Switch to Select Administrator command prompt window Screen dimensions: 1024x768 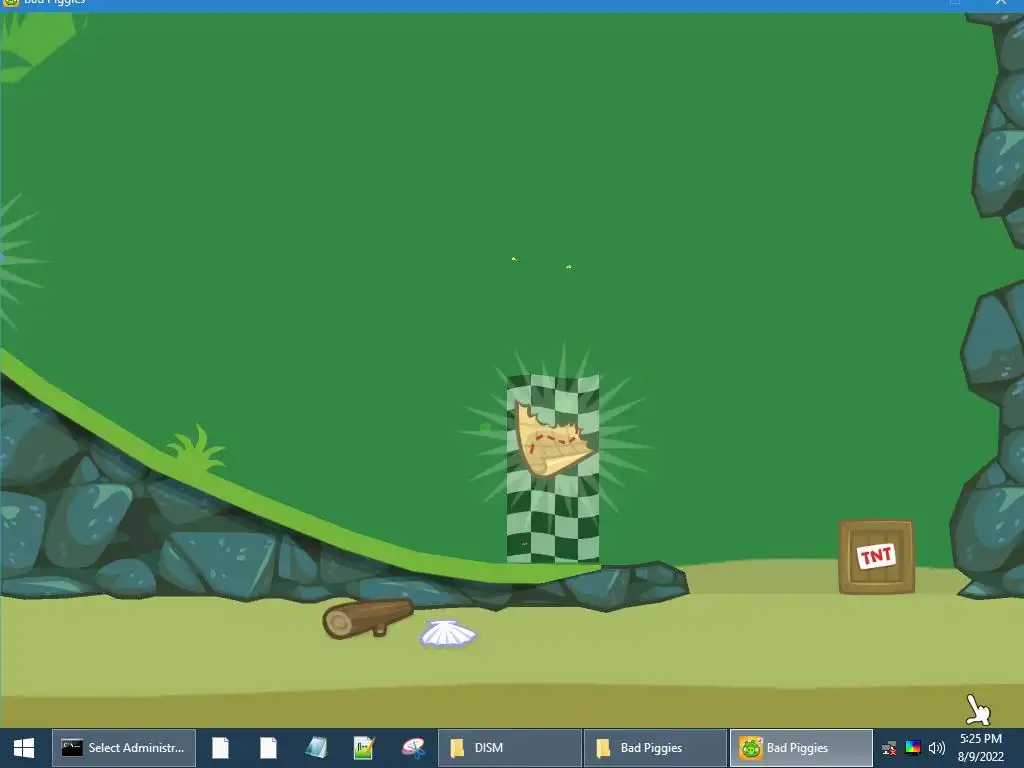pyautogui.click(x=124, y=748)
